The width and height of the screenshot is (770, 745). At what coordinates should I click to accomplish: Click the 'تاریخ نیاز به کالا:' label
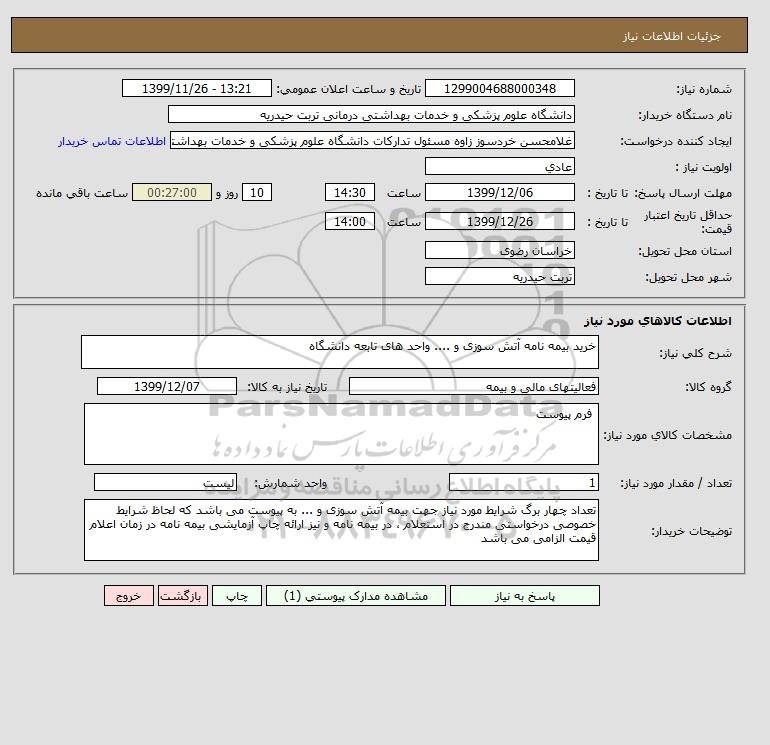click(x=287, y=387)
